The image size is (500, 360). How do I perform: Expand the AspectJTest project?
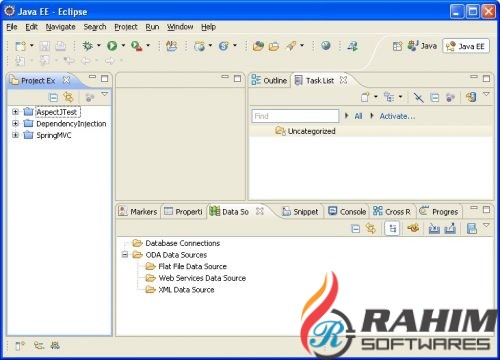point(15,112)
